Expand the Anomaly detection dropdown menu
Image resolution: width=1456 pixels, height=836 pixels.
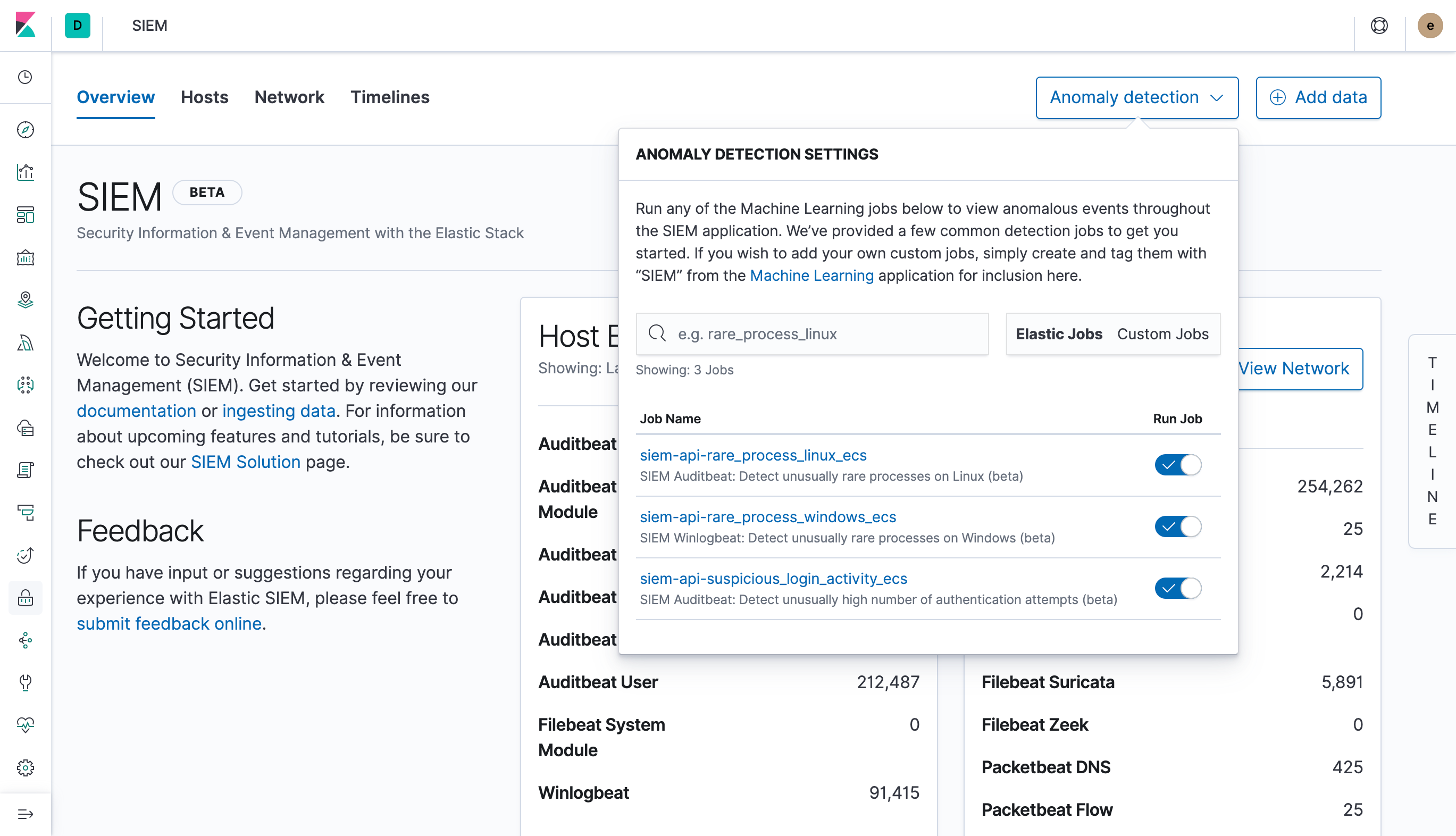1137,97
